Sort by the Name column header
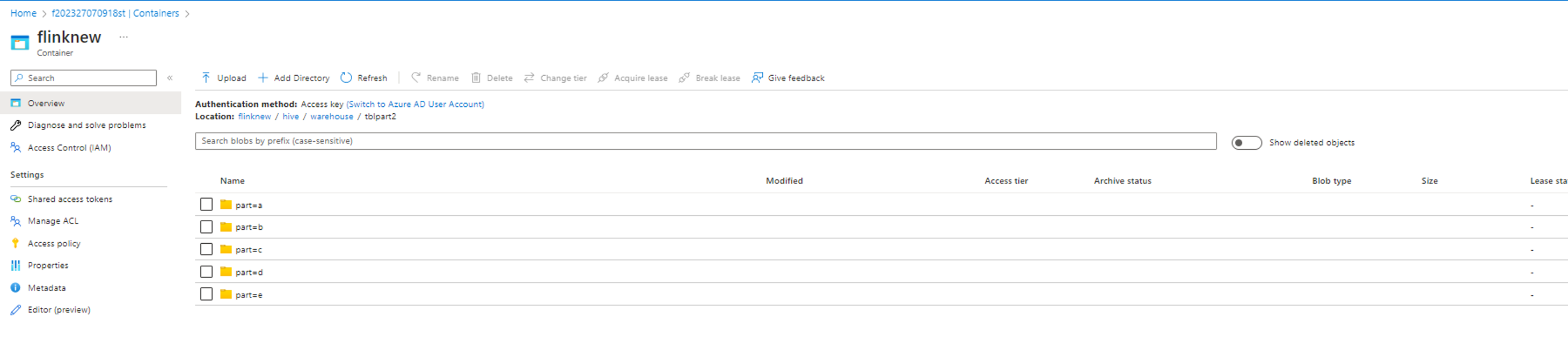Viewport: 1568px width, 364px height. point(232,181)
